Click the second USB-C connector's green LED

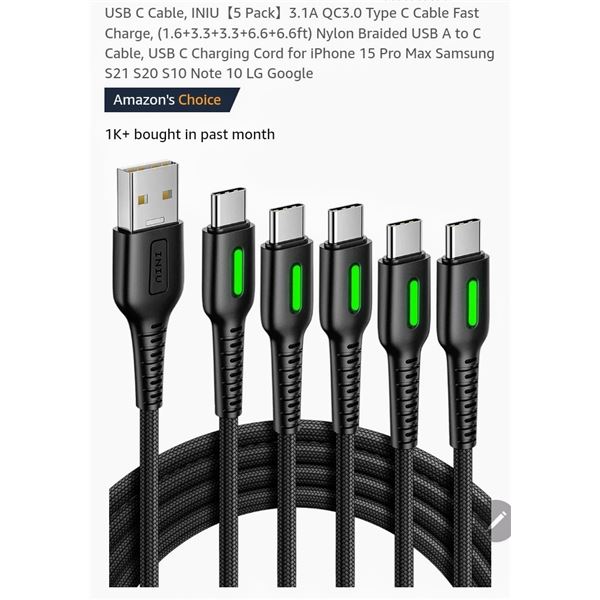click(297, 289)
